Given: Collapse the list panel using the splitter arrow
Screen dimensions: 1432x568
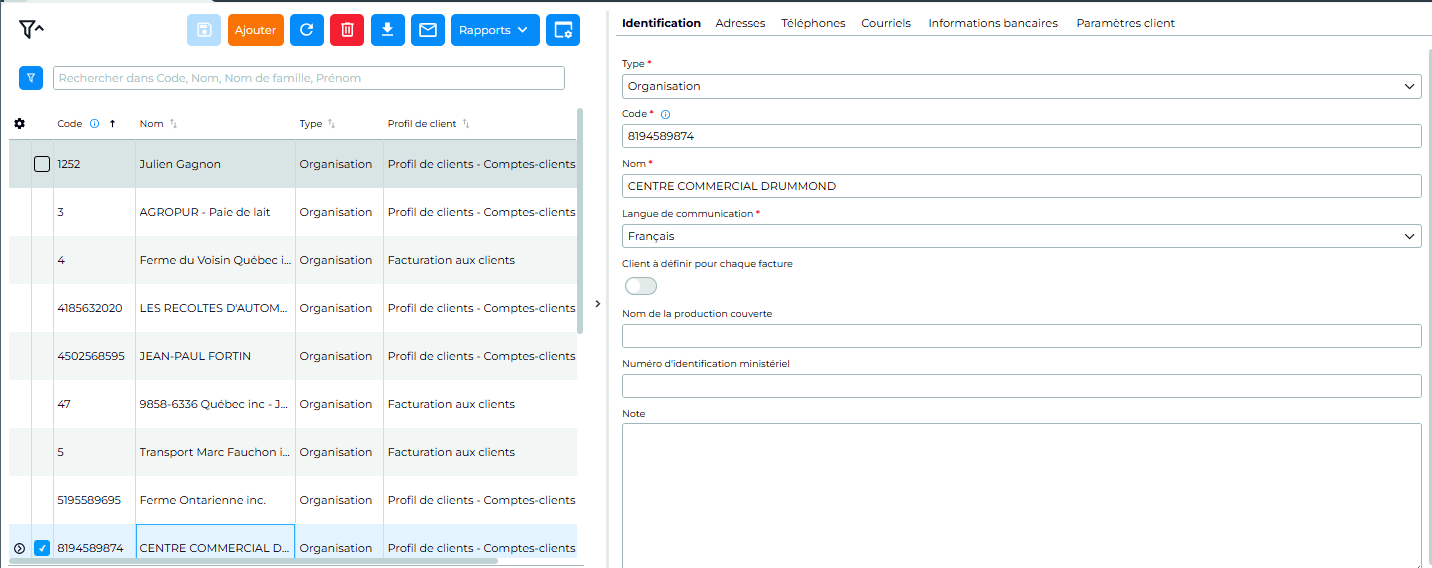Looking at the screenshot, I should [597, 304].
